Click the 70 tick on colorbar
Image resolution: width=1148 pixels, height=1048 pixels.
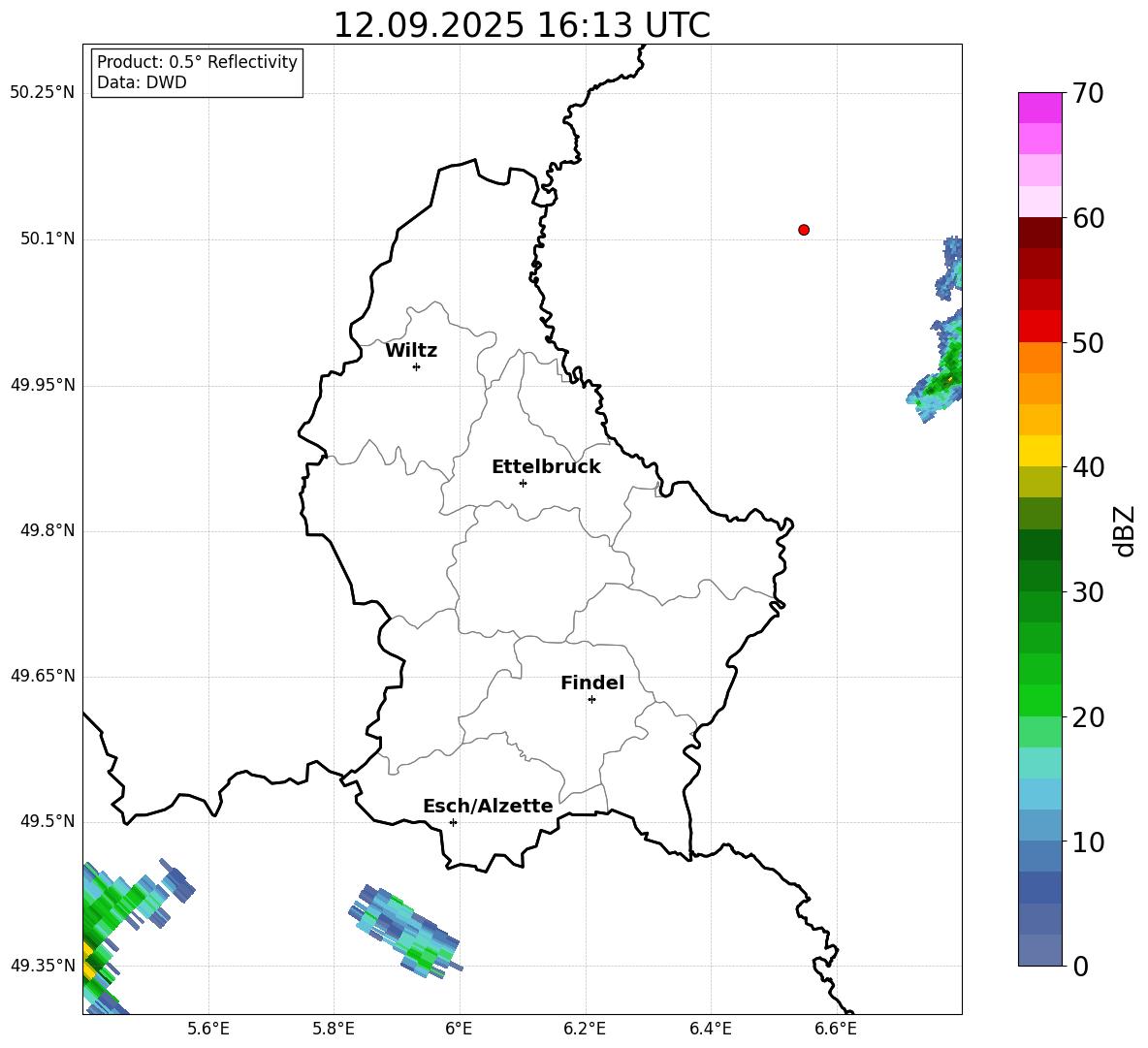click(1087, 93)
